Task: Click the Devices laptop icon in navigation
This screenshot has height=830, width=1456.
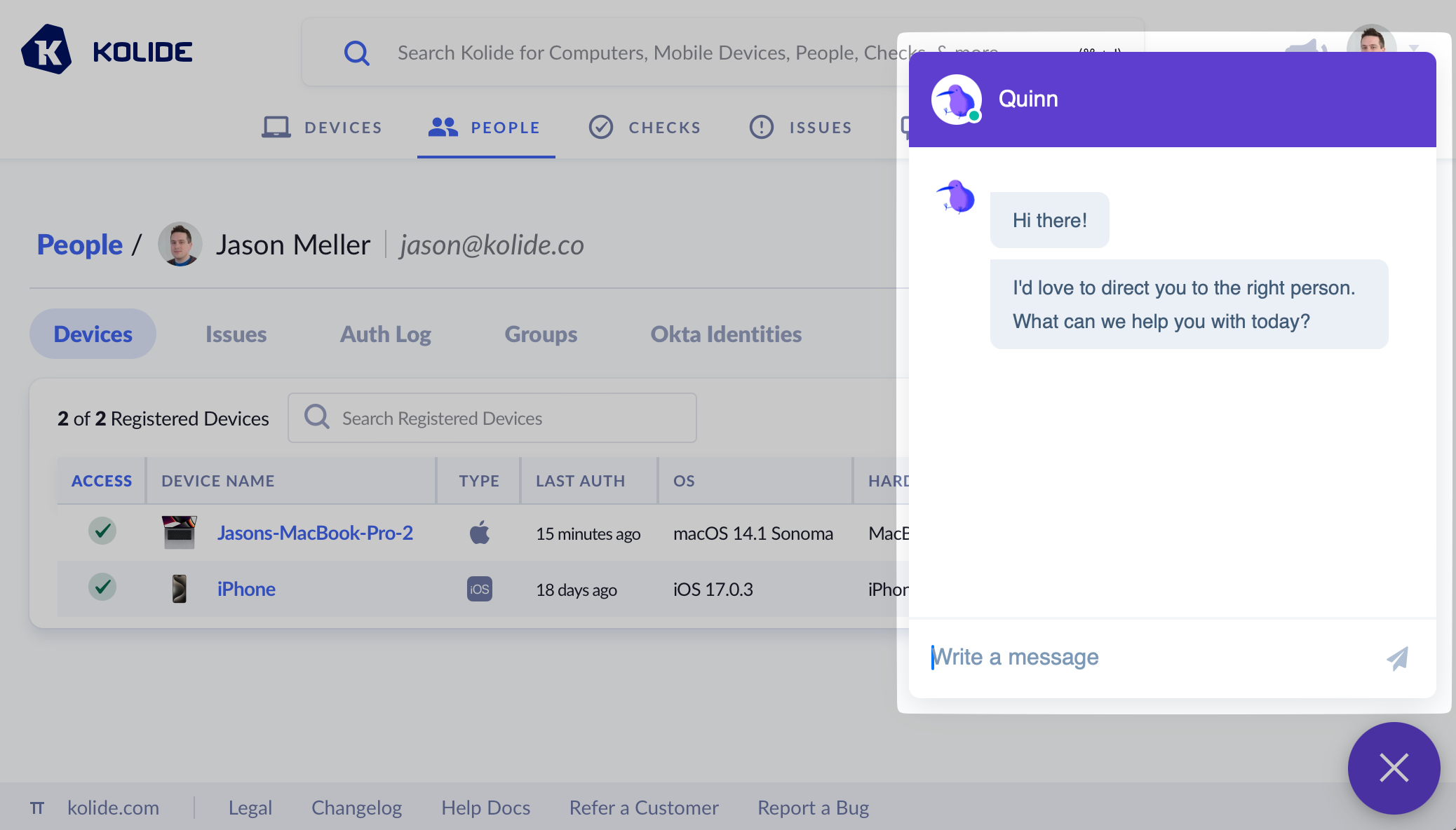Action: [276, 127]
